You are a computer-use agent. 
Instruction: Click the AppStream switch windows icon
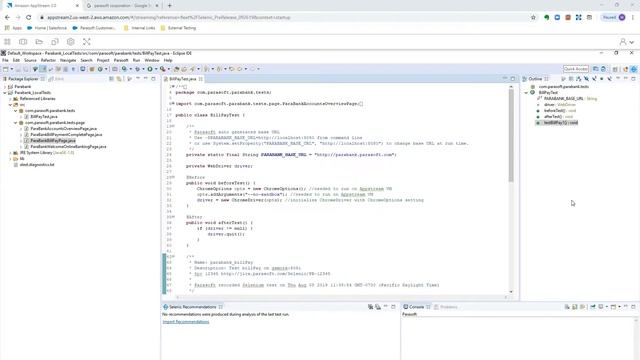click(23, 42)
